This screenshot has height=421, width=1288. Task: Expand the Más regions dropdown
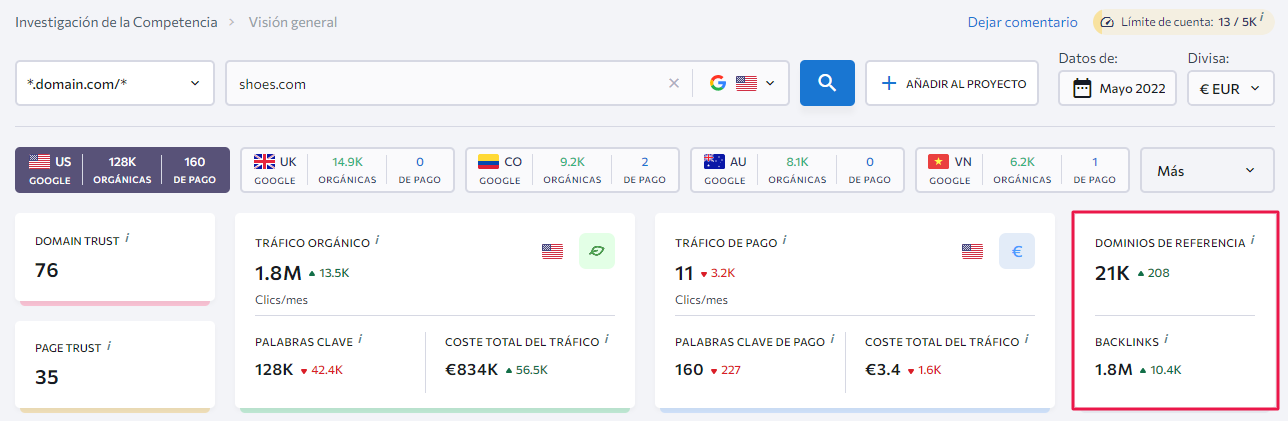(1207, 170)
